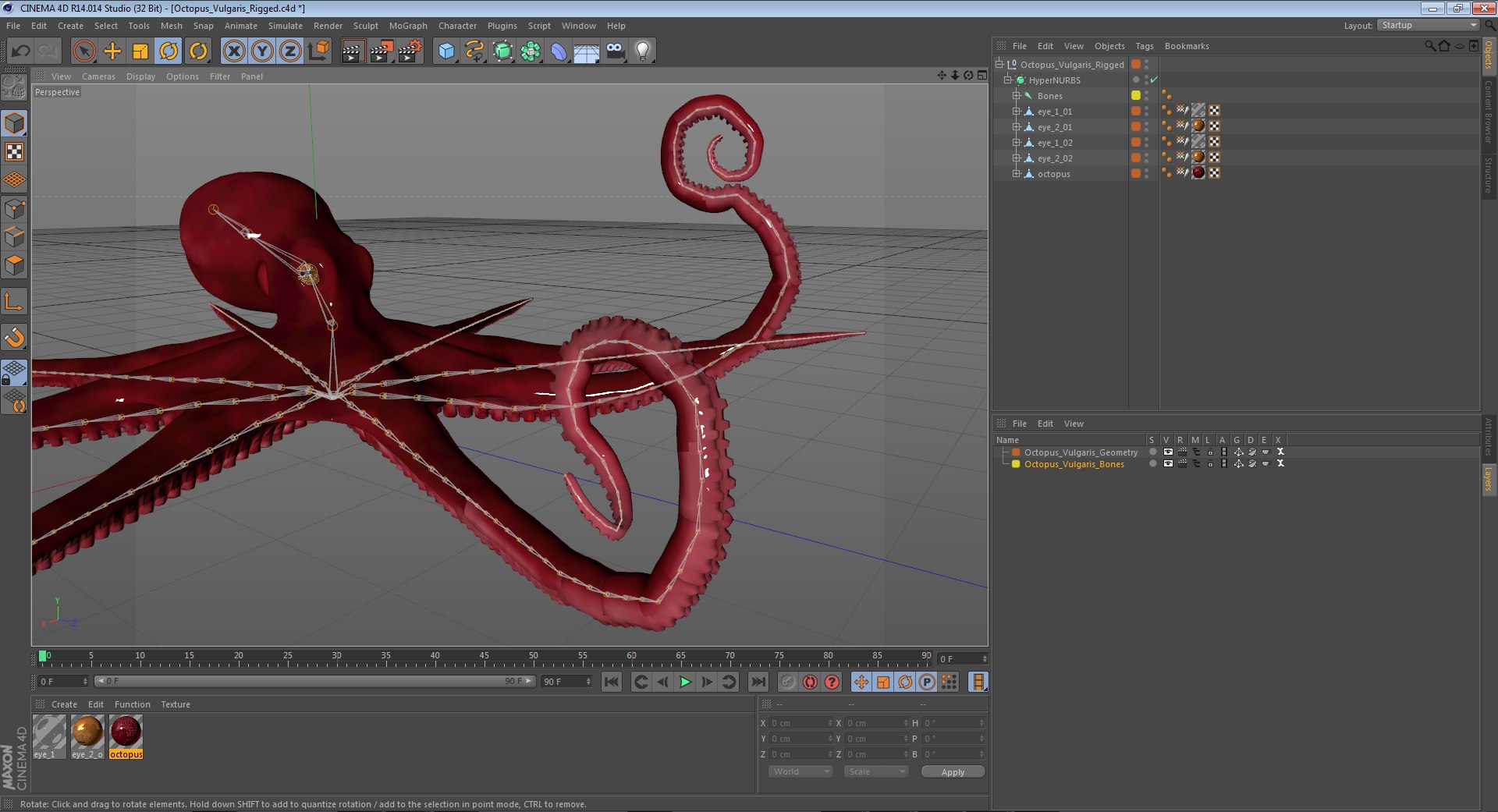Click the Apply button
Image resolution: width=1498 pixels, height=812 pixels.
point(953,771)
